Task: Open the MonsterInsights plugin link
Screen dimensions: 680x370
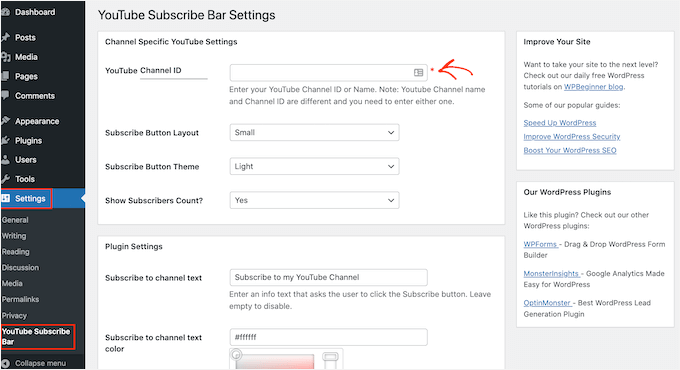Action: pos(551,274)
